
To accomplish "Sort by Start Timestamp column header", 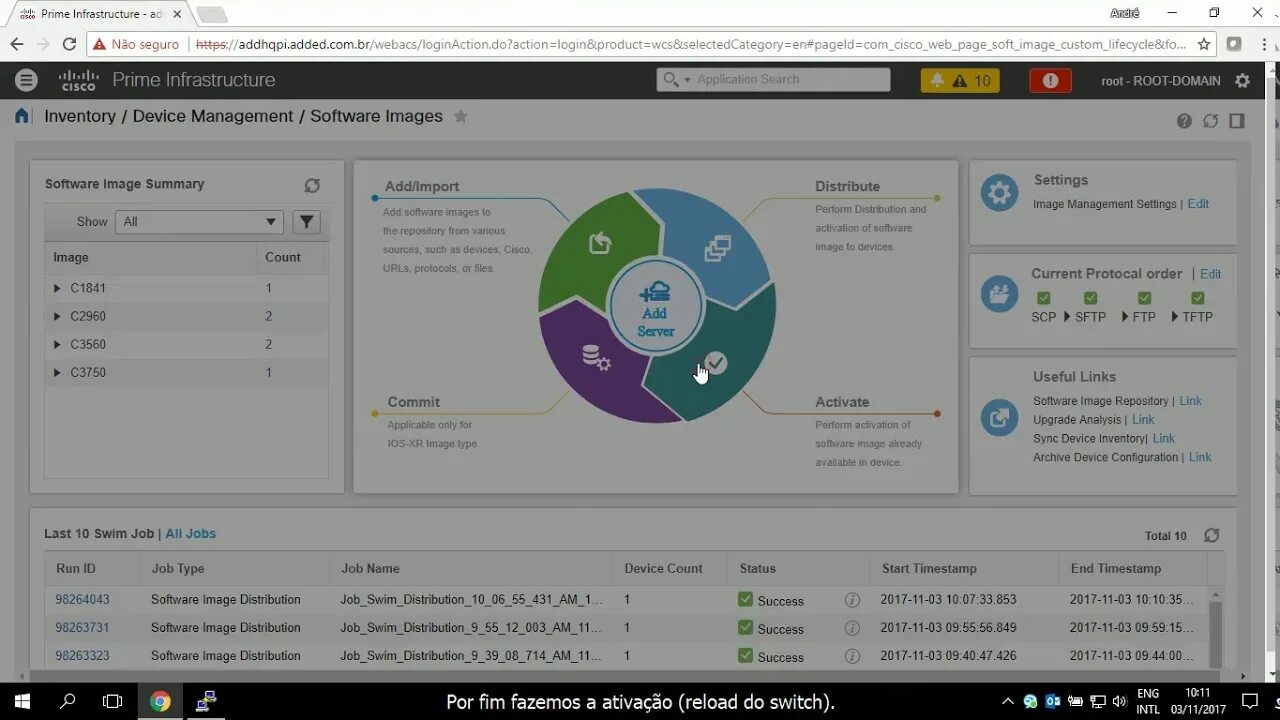I will [x=964, y=568].
